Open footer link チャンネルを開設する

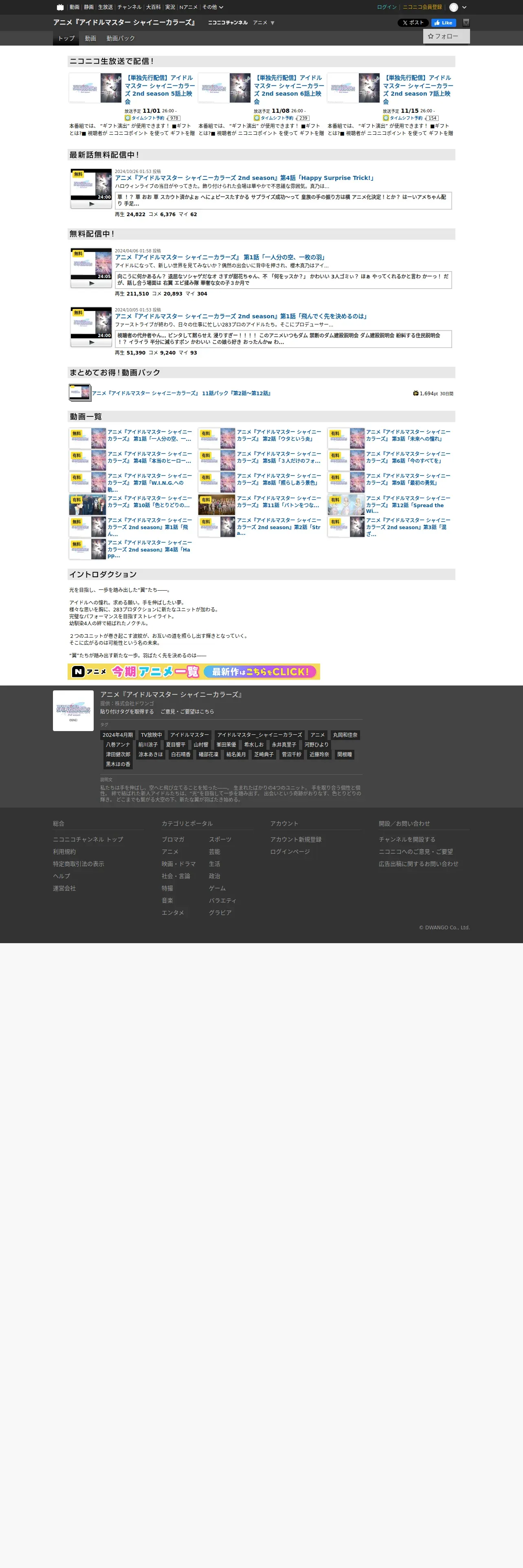[407, 839]
